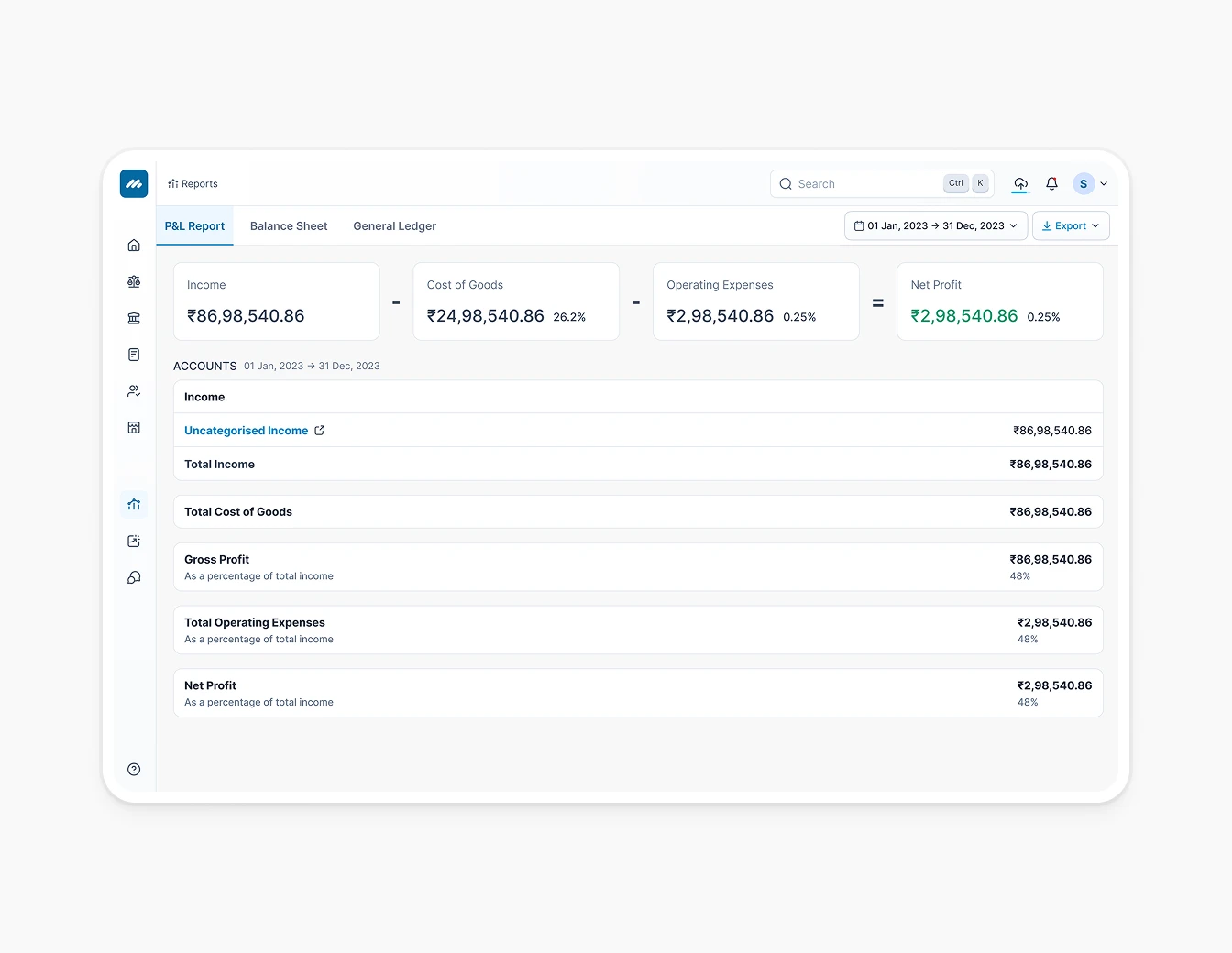Viewport: 1232px width, 953px height.
Task: Open the date range picker dropdown
Action: (x=935, y=225)
